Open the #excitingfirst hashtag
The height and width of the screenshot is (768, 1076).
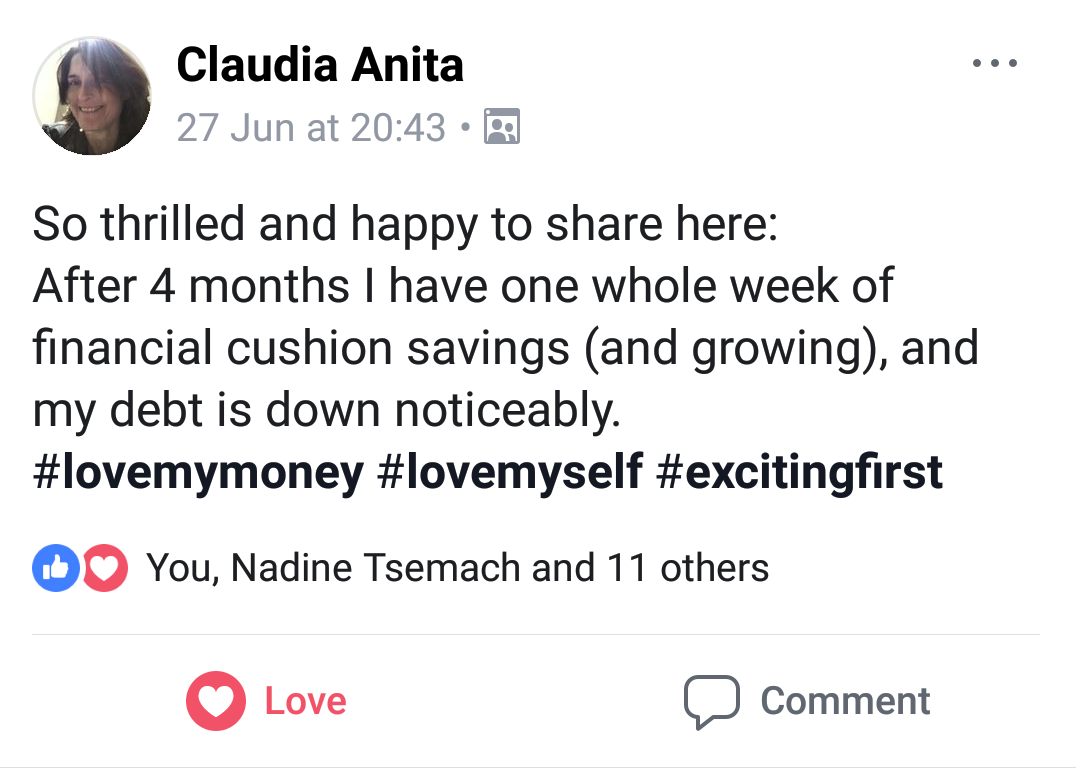pyautogui.click(x=799, y=472)
